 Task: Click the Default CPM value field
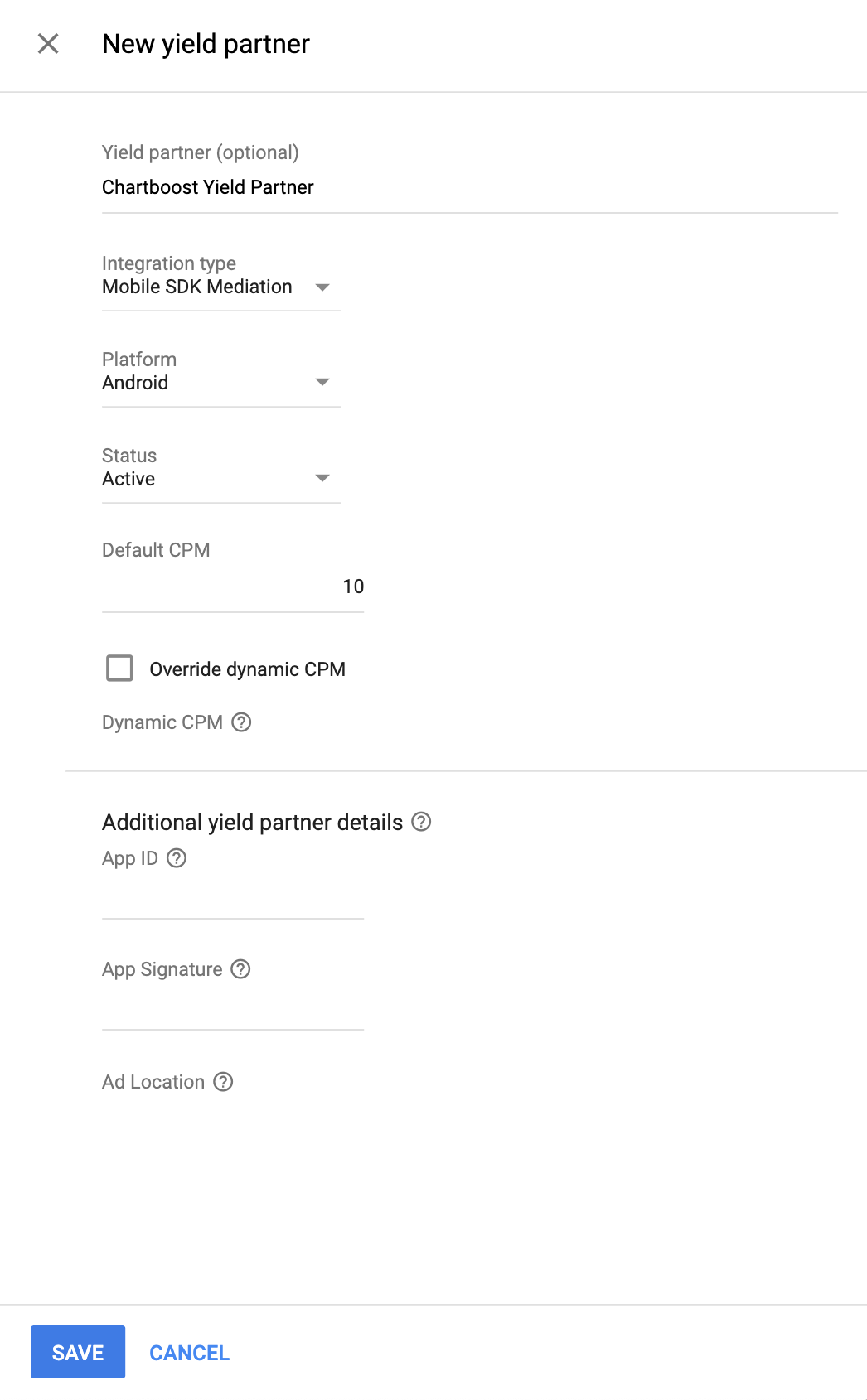[232, 587]
